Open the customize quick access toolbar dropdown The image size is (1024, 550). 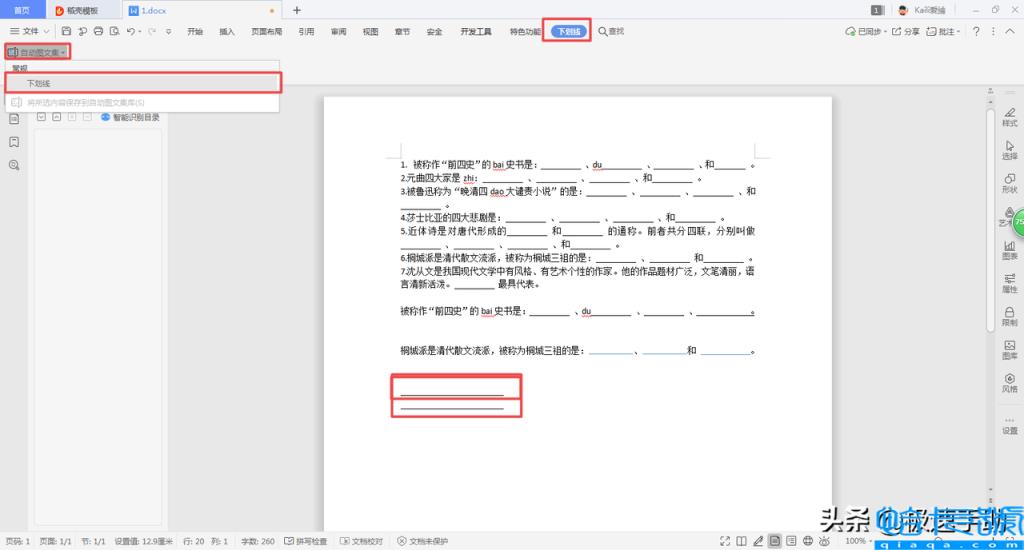(x=168, y=31)
